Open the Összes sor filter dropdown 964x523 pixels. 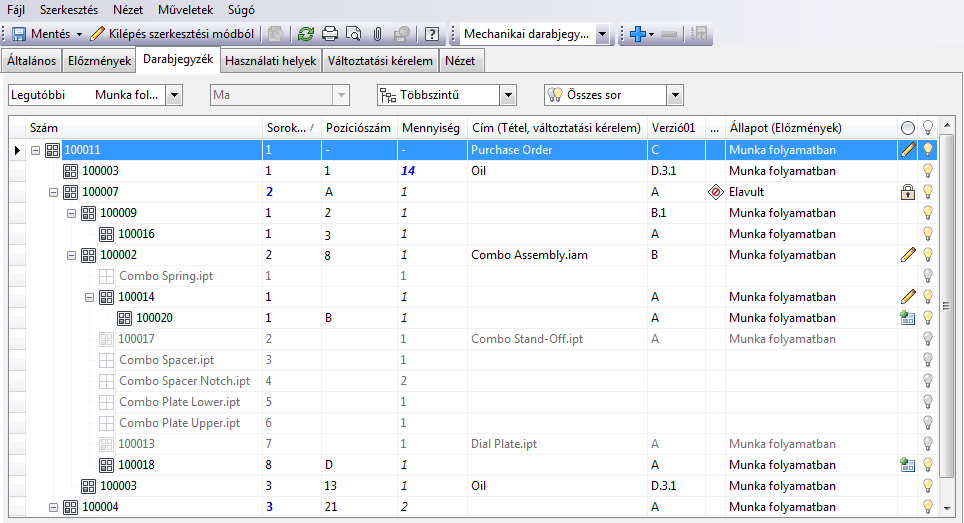pyautogui.click(x=675, y=95)
